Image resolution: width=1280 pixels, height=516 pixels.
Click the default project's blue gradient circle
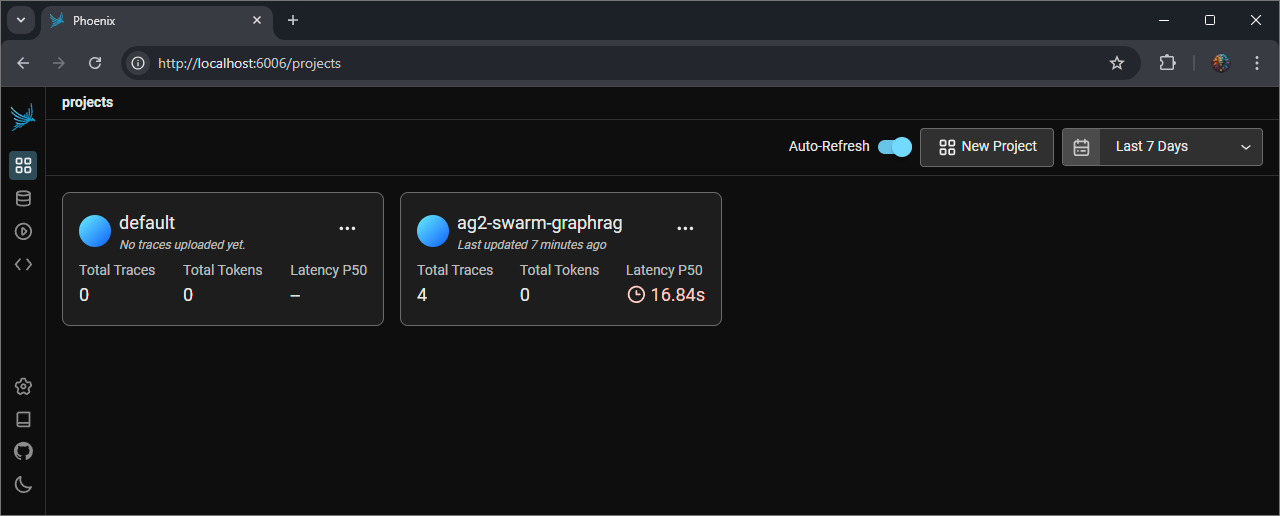(x=95, y=231)
